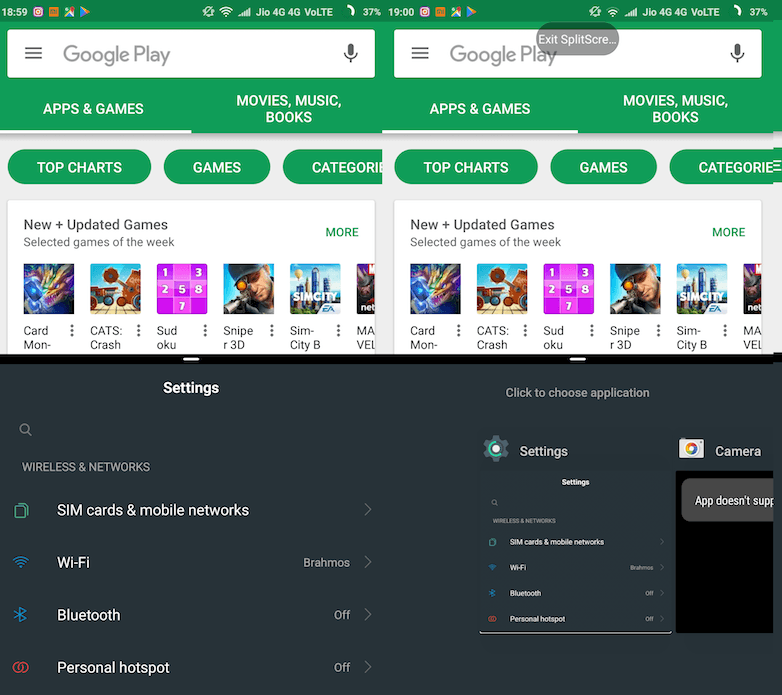The height and width of the screenshot is (695, 782).
Task: Click MORE link for New + Updated Games, right
Action: tap(729, 232)
